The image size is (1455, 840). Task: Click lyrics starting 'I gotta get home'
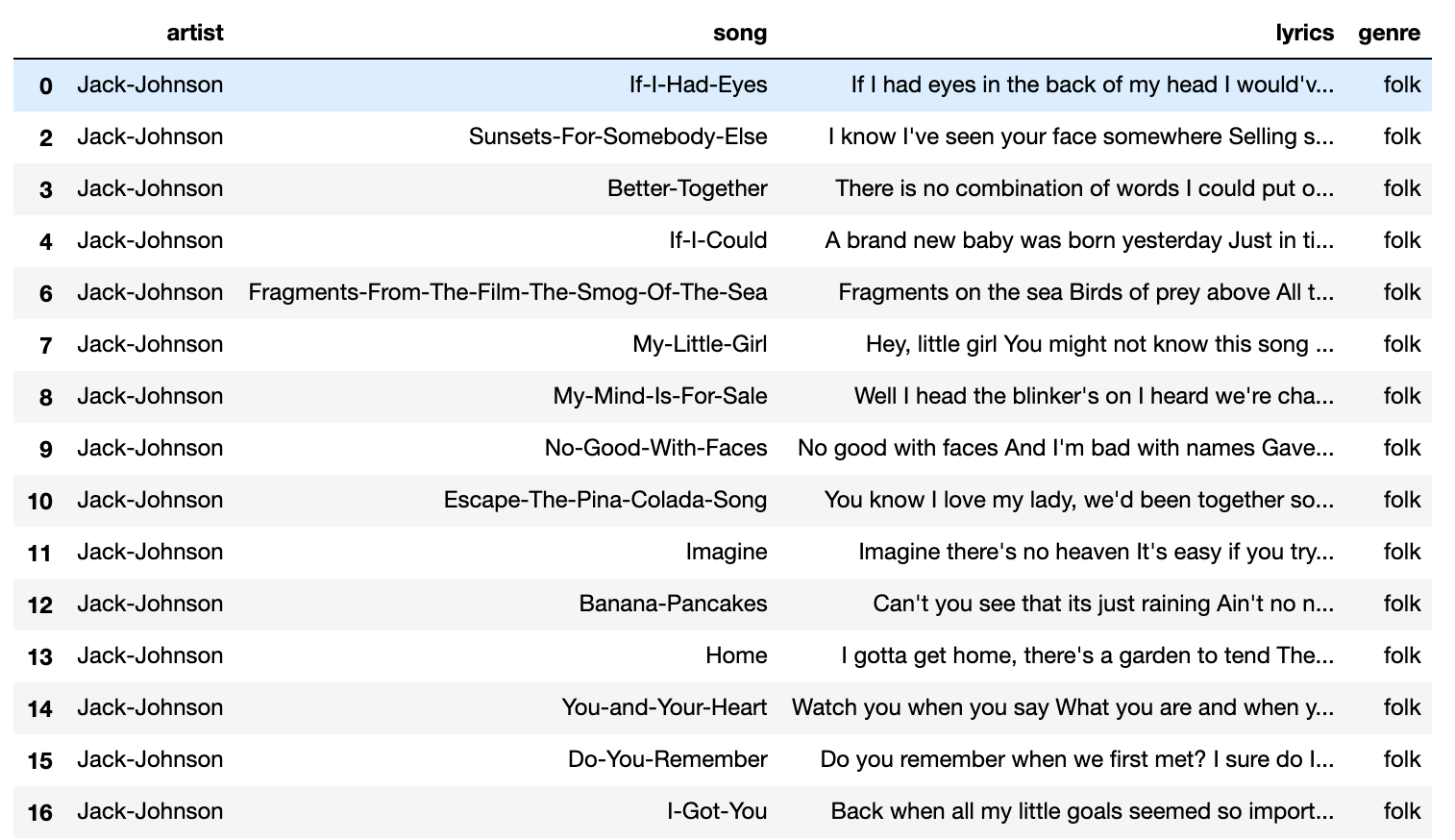1087,655
